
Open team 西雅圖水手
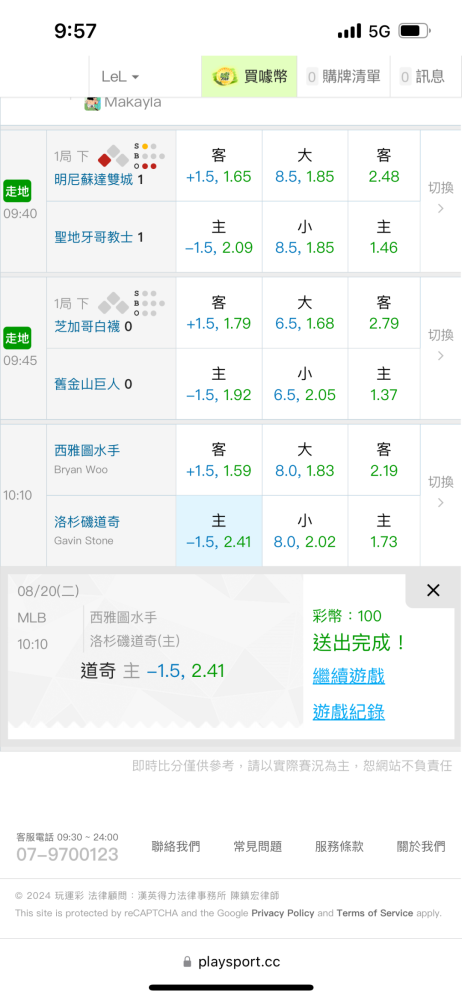coord(87,451)
